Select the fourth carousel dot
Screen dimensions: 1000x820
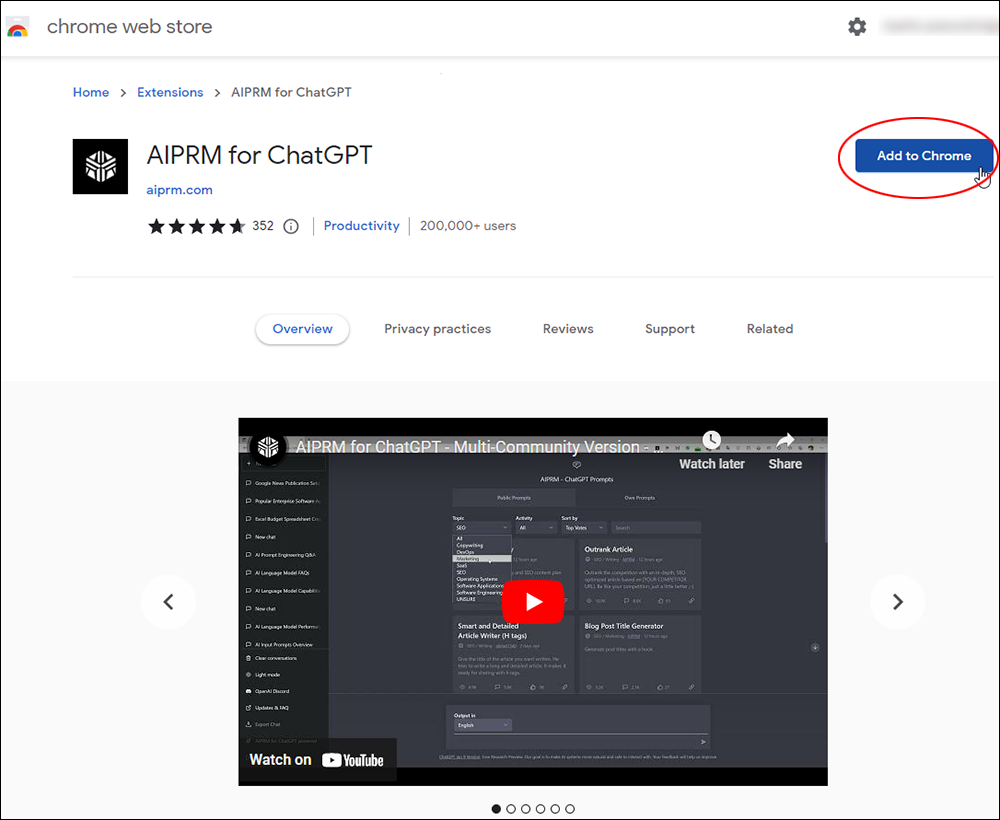coord(540,809)
